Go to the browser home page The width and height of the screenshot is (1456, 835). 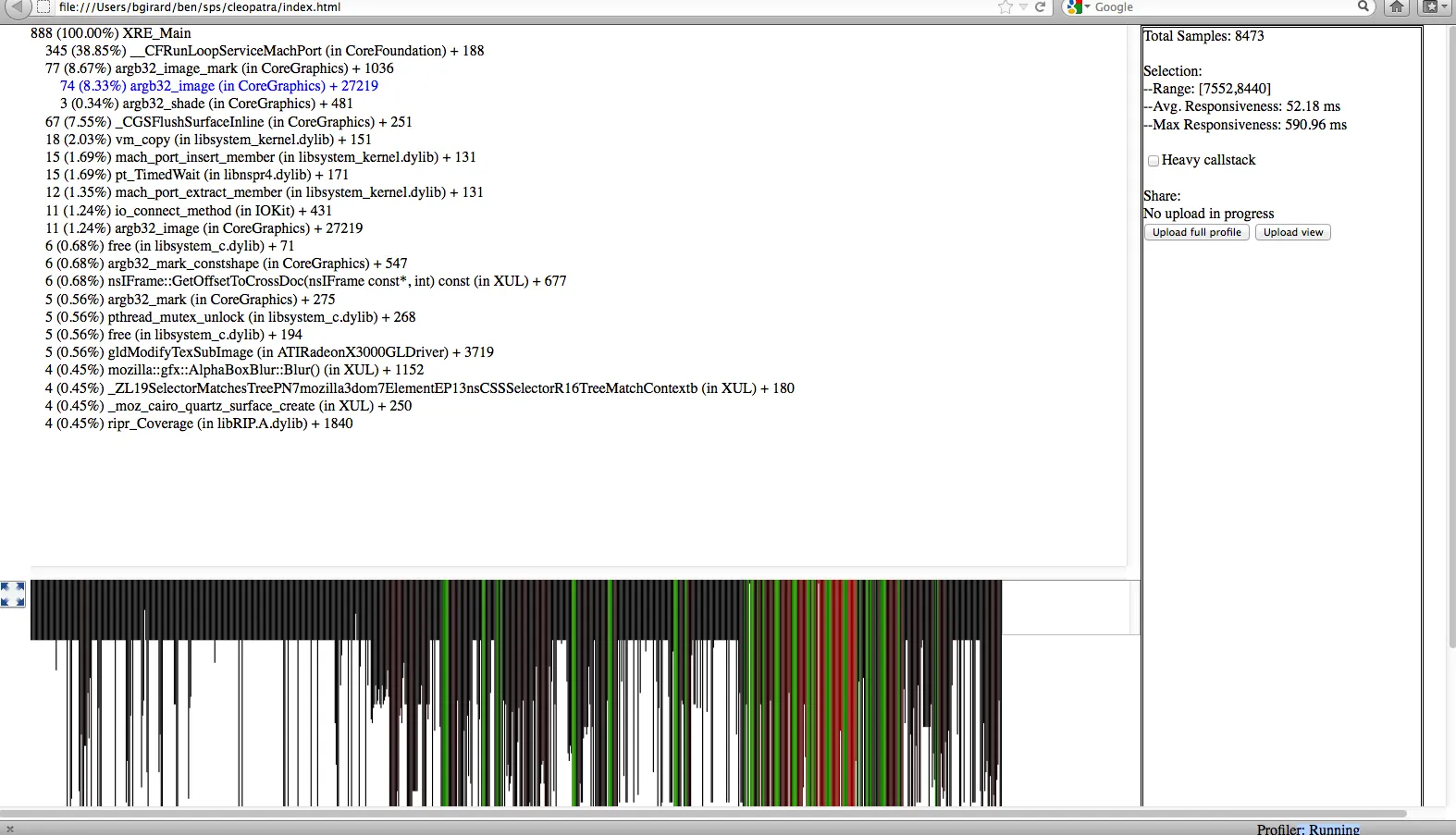pyautogui.click(x=1397, y=7)
